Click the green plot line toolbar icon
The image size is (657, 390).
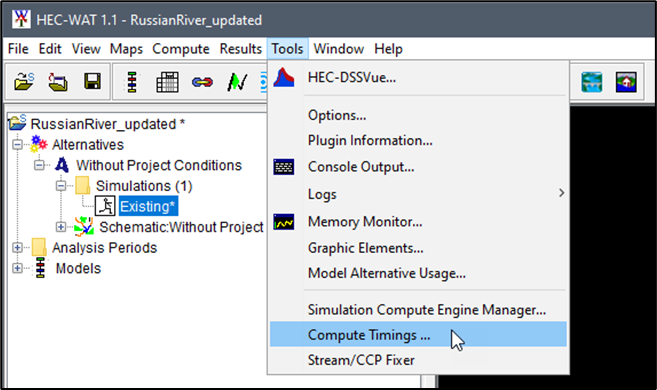click(237, 82)
